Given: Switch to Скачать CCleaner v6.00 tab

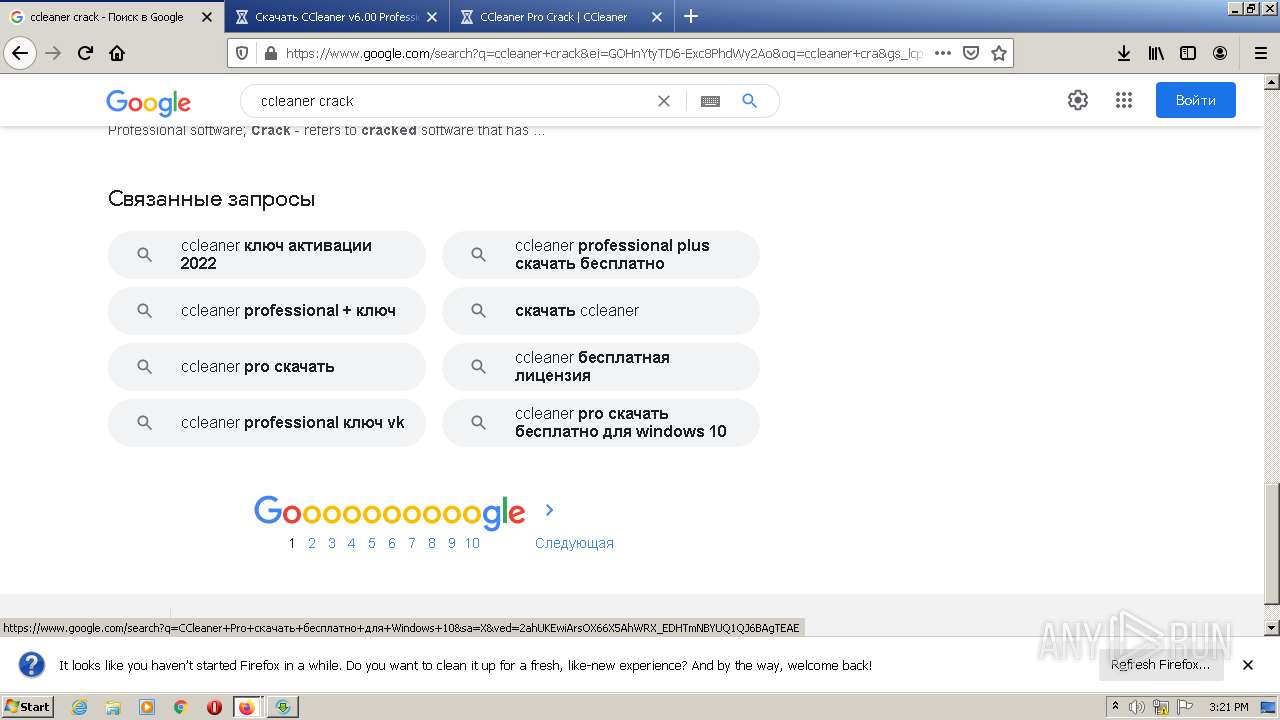Looking at the screenshot, I should tap(336, 17).
